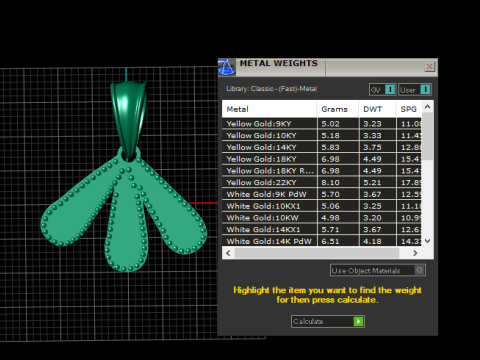This screenshot has width=480, height=360.
Task: Select the White Gold:10KW row
Action: click(x=322, y=218)
